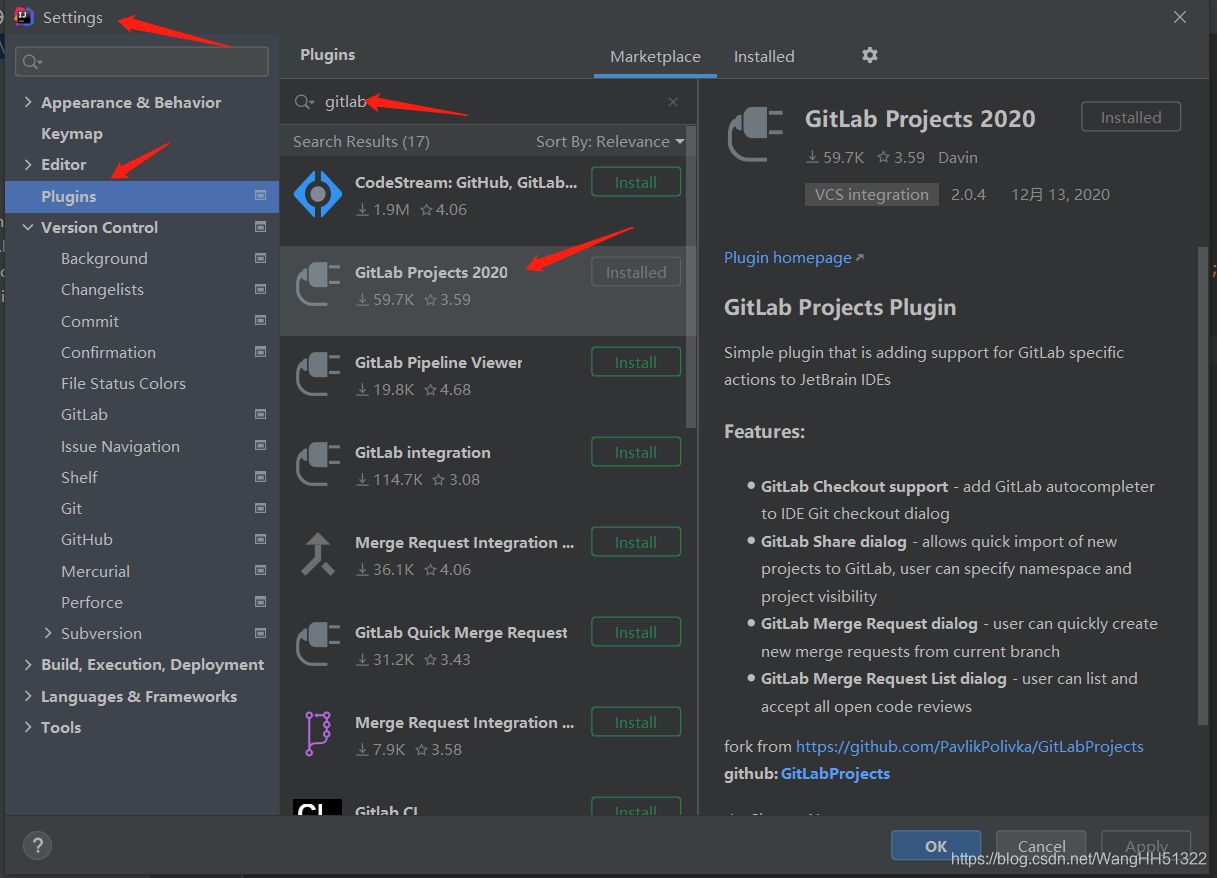Click the Gitlab CI plugin icon
This screenshot has width=1217, height=878.
coord(317,807)
